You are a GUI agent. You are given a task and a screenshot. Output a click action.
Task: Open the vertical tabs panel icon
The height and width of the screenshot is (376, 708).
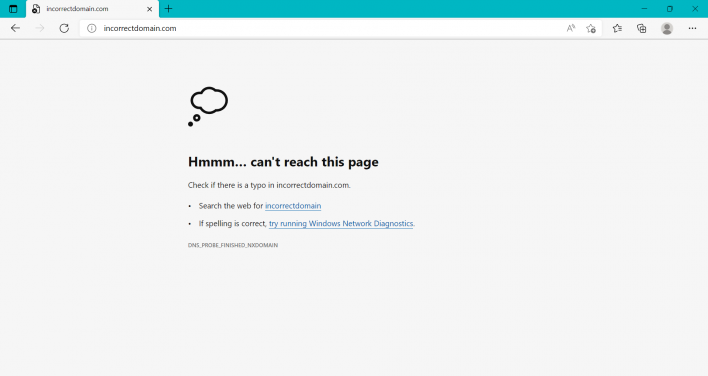[x=13, y=9]
